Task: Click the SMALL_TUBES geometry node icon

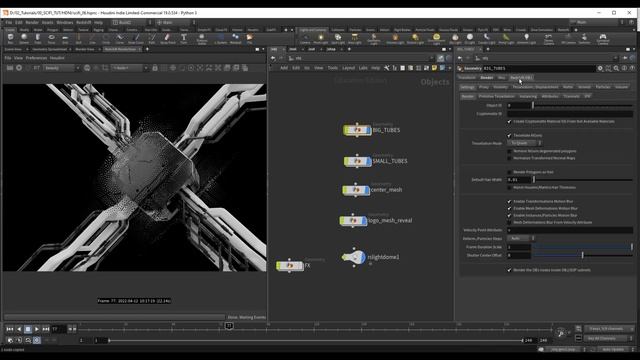Action: coord(357,161)
